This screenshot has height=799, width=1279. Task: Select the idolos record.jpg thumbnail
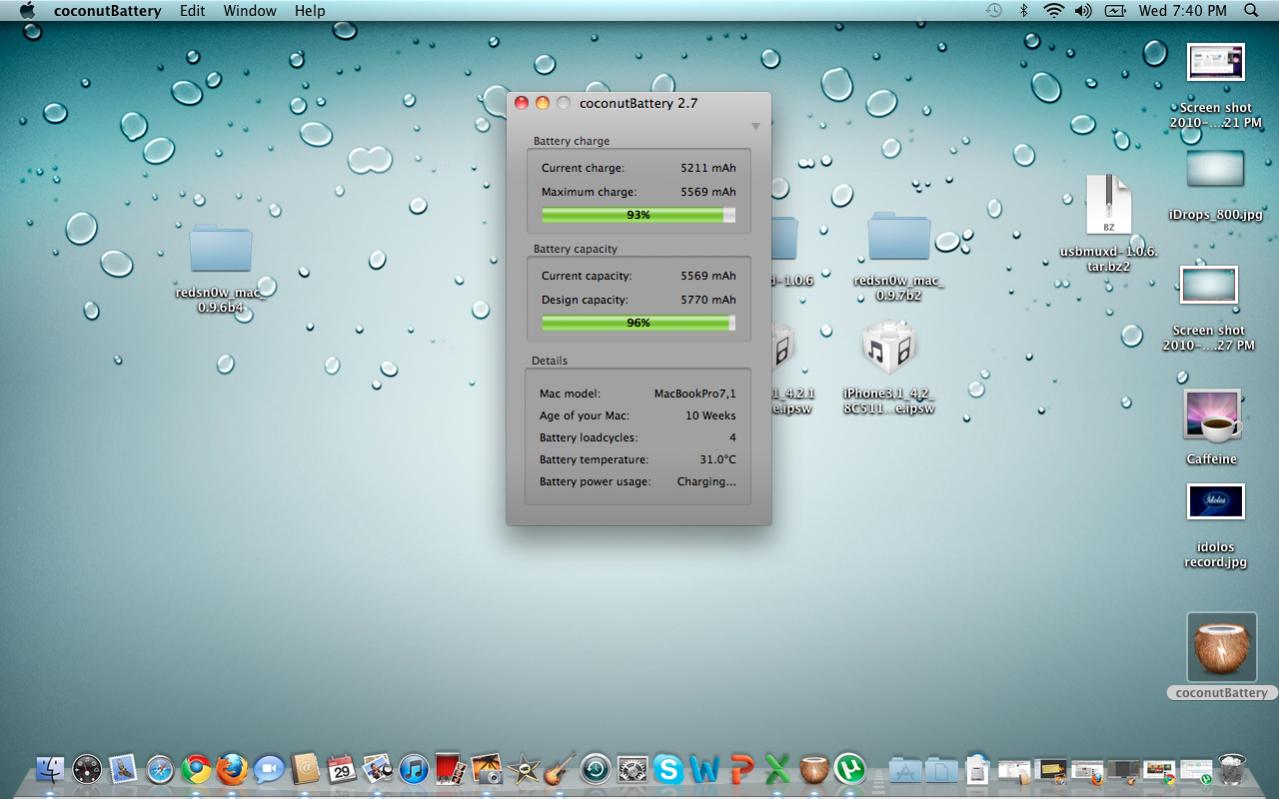[x=1215, y=502]
